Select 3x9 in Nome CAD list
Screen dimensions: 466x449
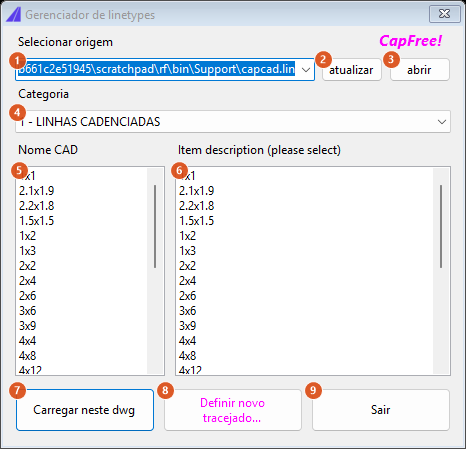pyautogui.click(x=81, y=326)
